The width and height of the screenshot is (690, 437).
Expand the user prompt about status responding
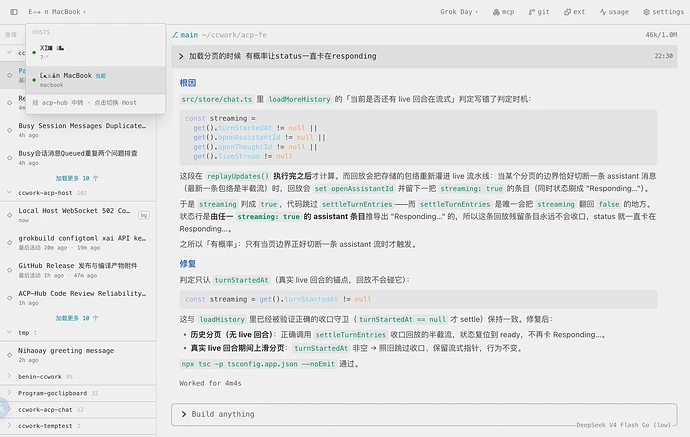pyautogui.click(x=424, y=56)
